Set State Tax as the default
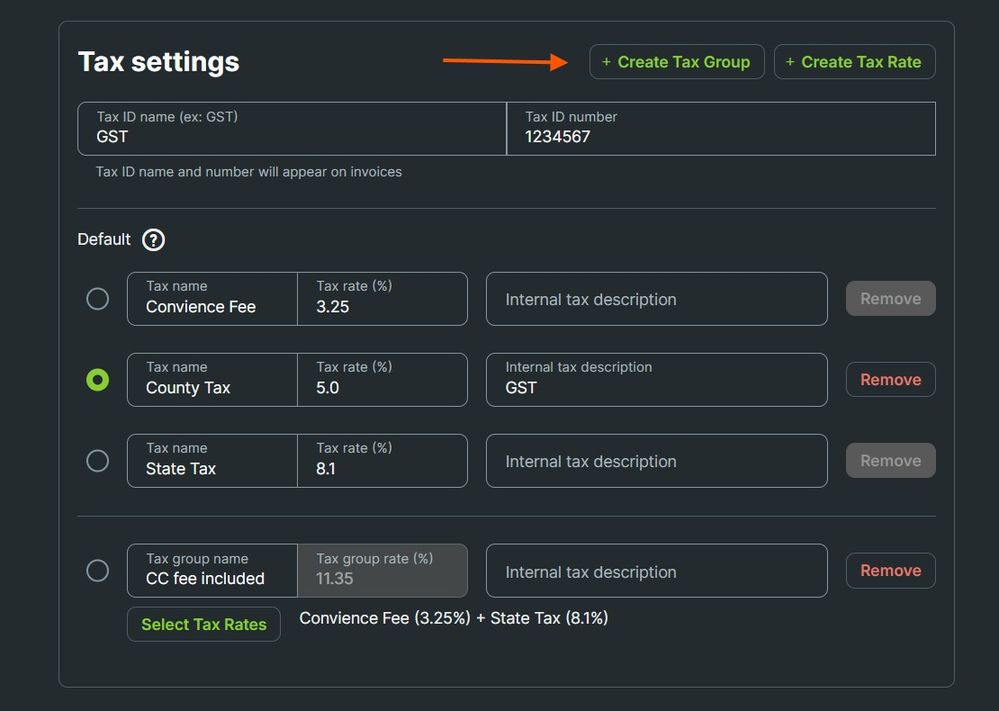Viewport: 999px width, 711px height. point(98,461)
